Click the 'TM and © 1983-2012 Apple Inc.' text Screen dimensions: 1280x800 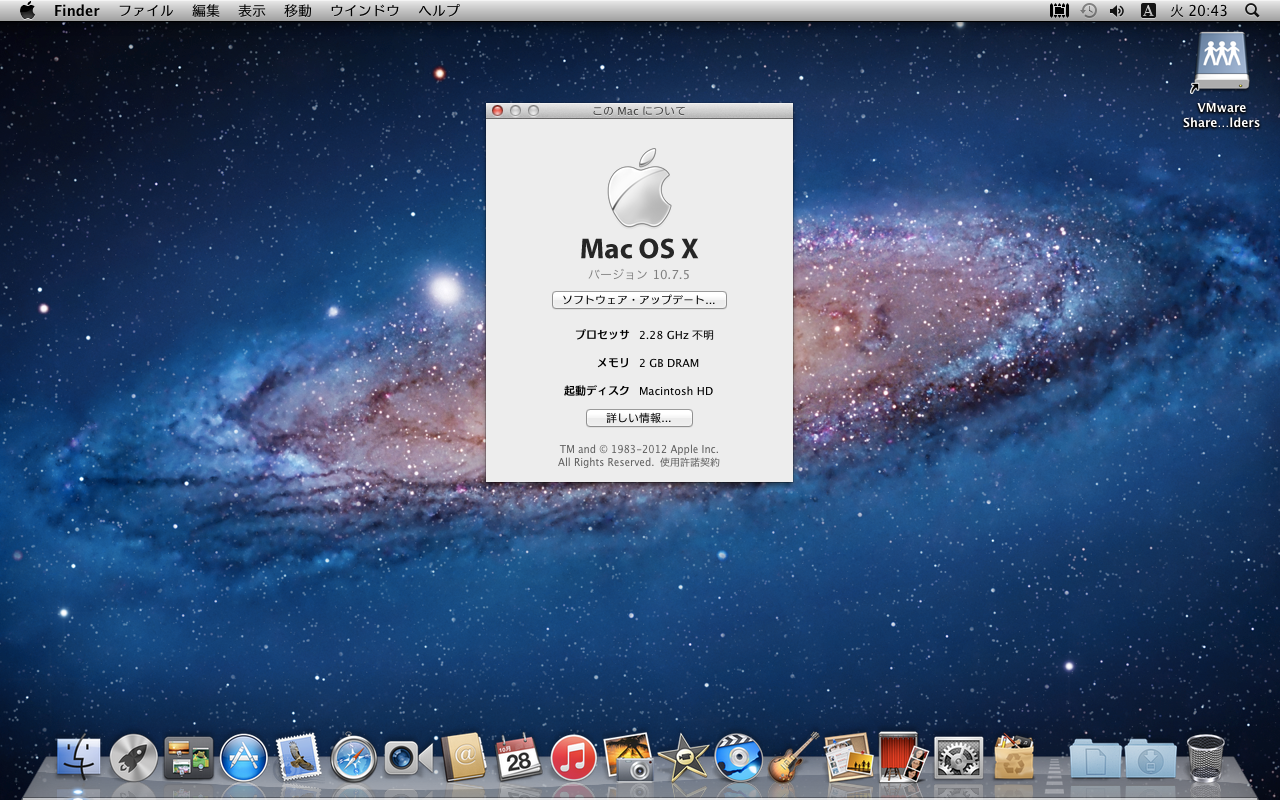click(x=639, y=450)
